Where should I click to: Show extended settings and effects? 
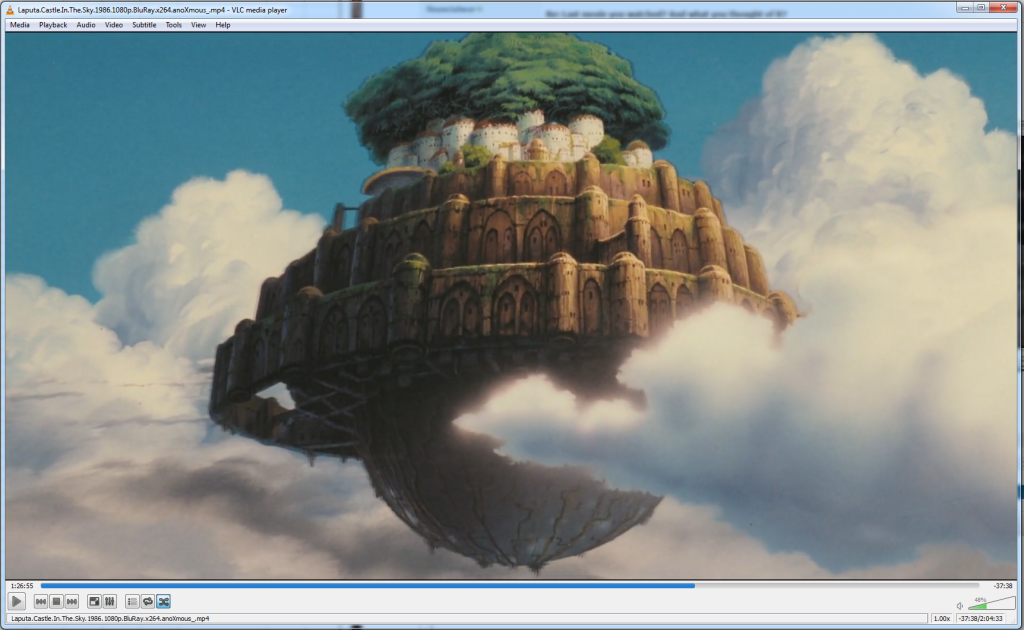(110, 601)
